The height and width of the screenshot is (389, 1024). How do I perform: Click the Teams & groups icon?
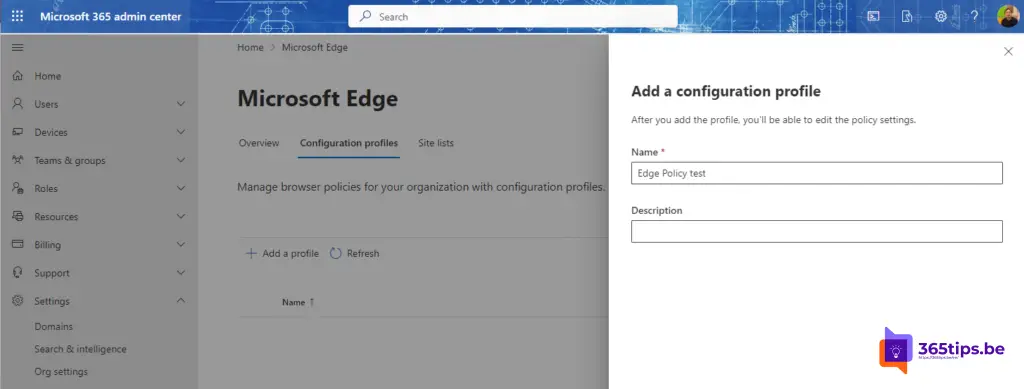tap(18, 160)
